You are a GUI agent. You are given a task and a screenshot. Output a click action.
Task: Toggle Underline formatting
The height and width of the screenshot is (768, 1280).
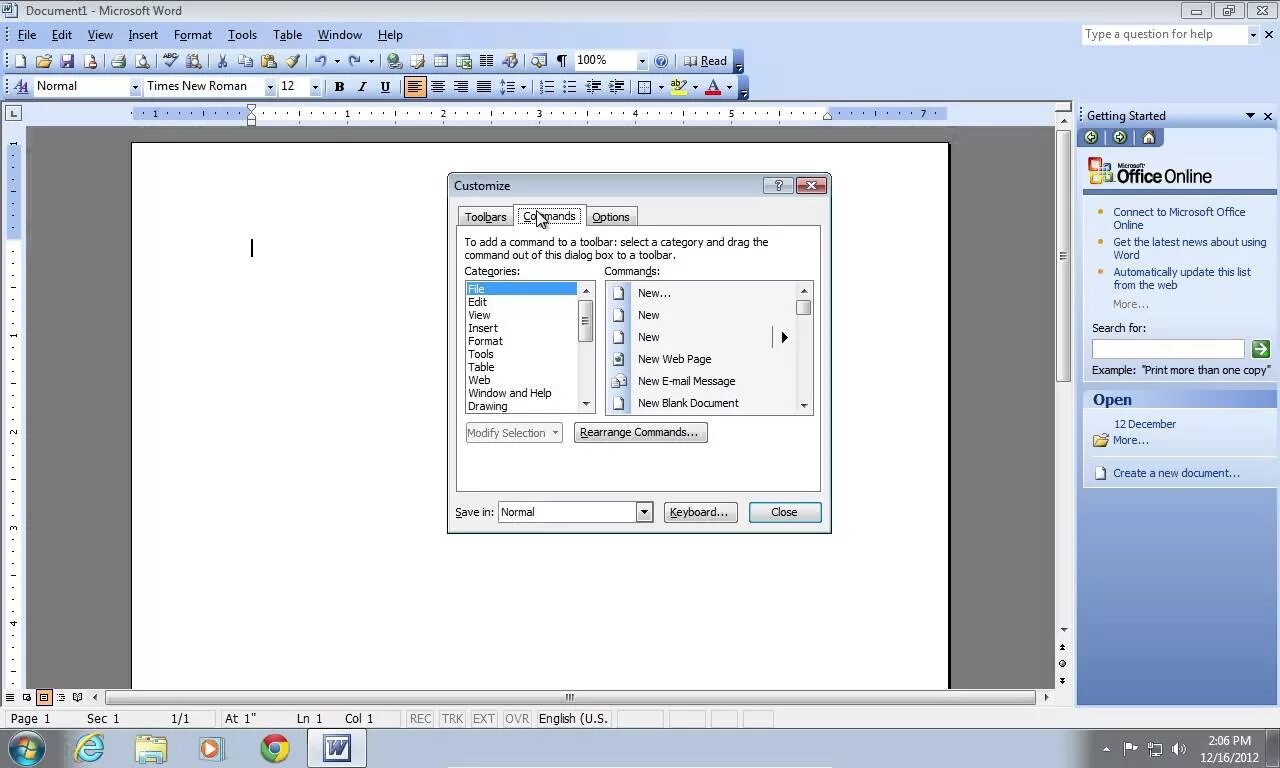[x=385, y=87]
